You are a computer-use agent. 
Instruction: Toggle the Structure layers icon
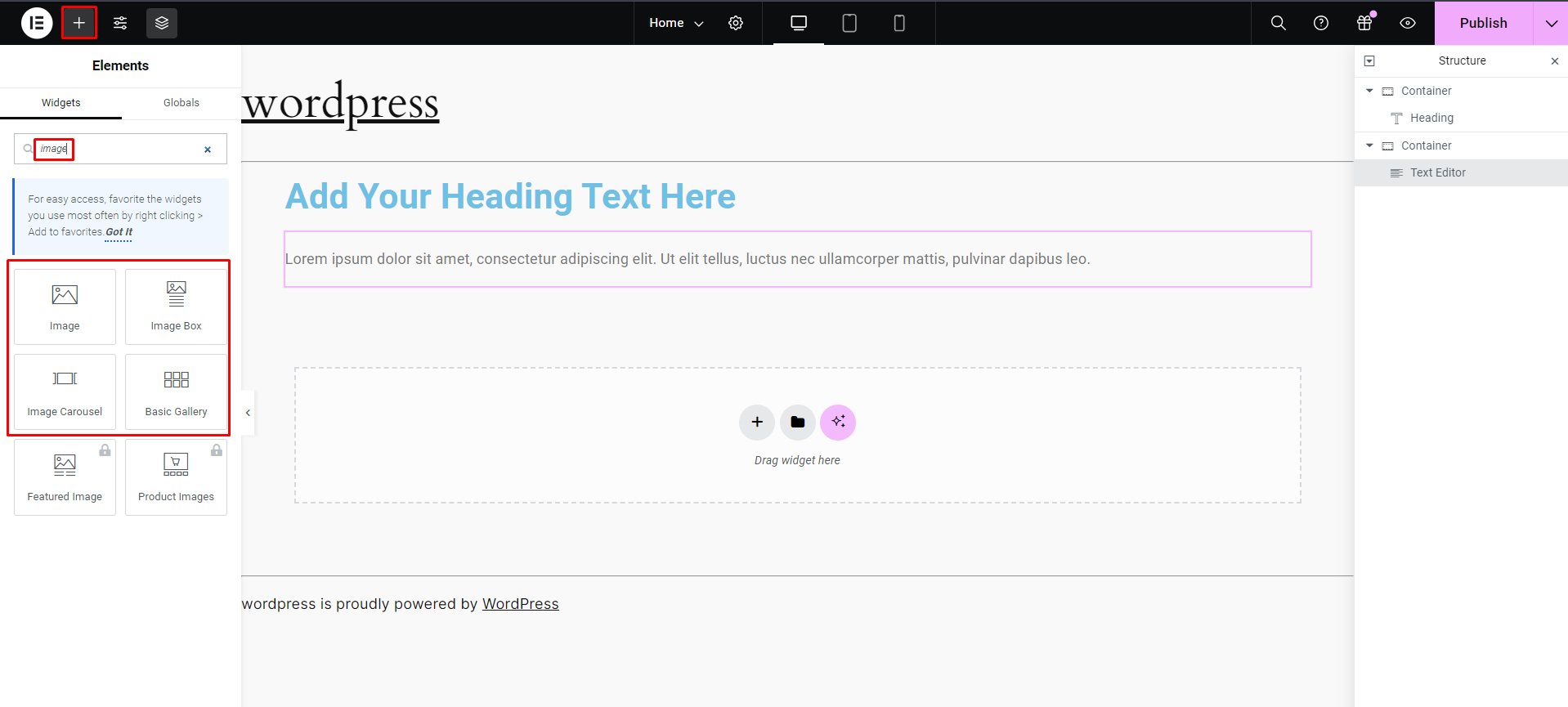pyautogui.click(x=162, y=23)
